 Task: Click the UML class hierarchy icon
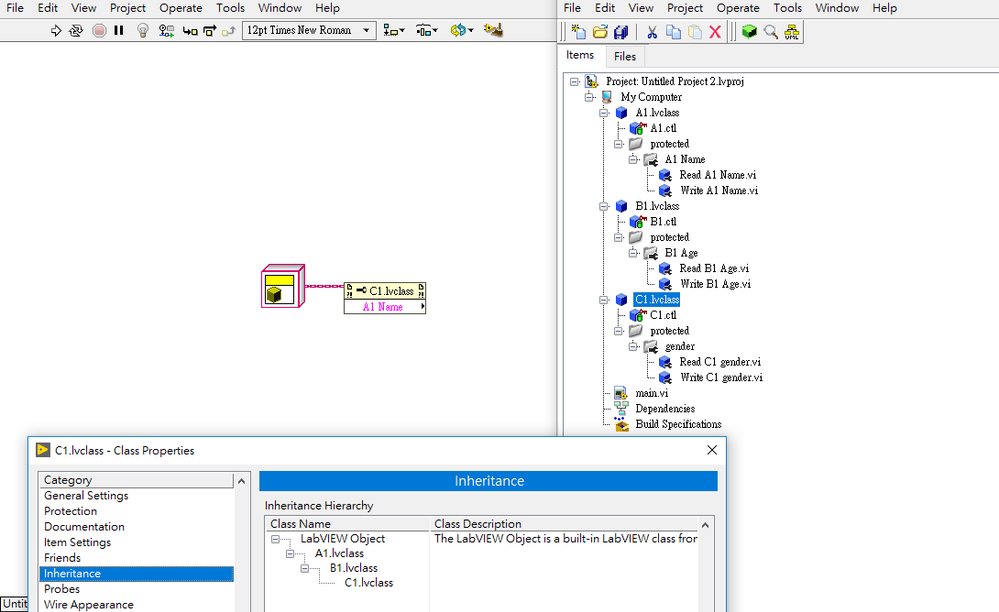792,32
